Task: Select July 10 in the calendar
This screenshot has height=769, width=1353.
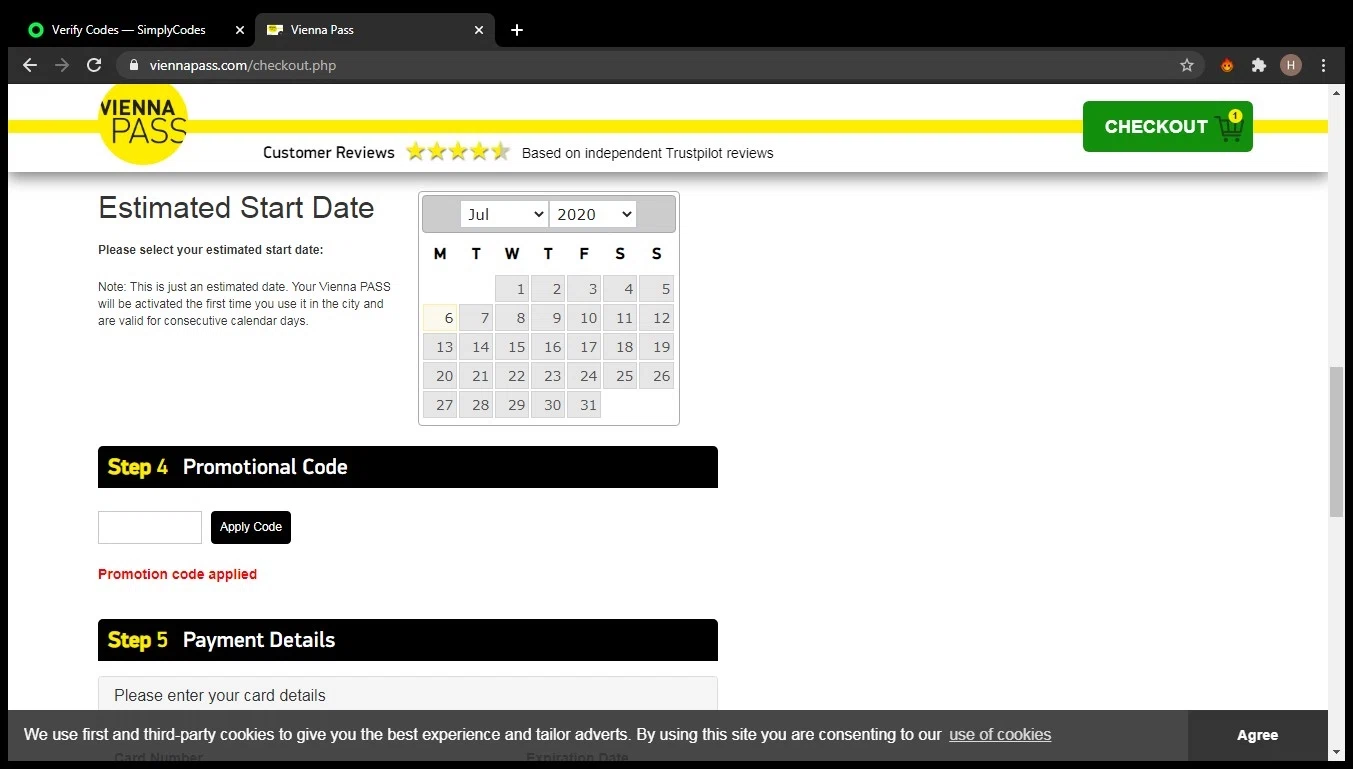Action: [584, 318]
